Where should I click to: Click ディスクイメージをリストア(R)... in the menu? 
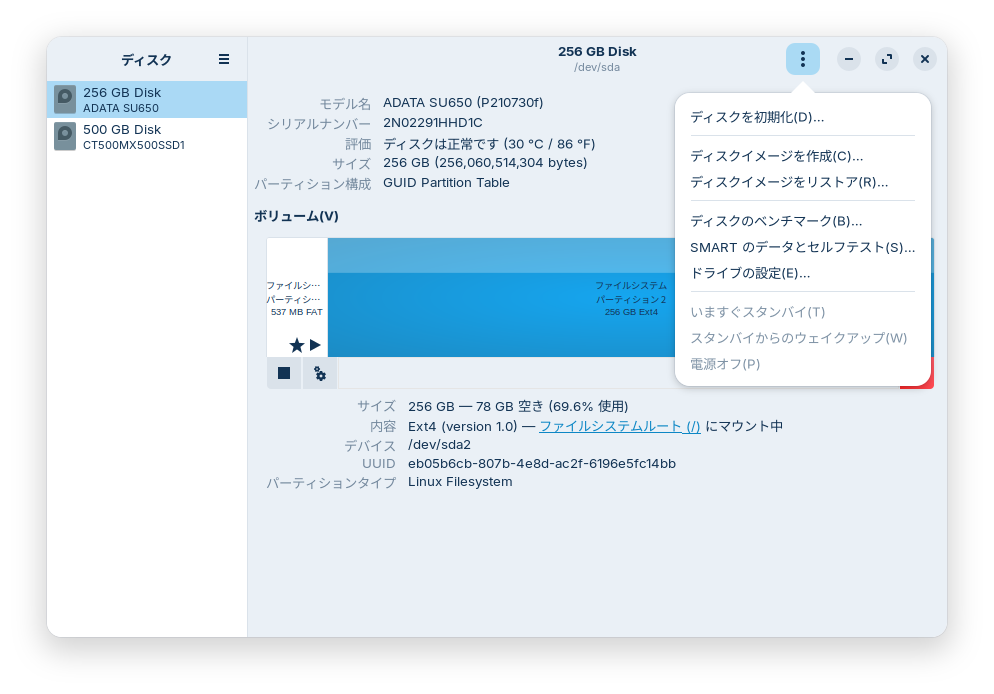click(x=789, y=182)
